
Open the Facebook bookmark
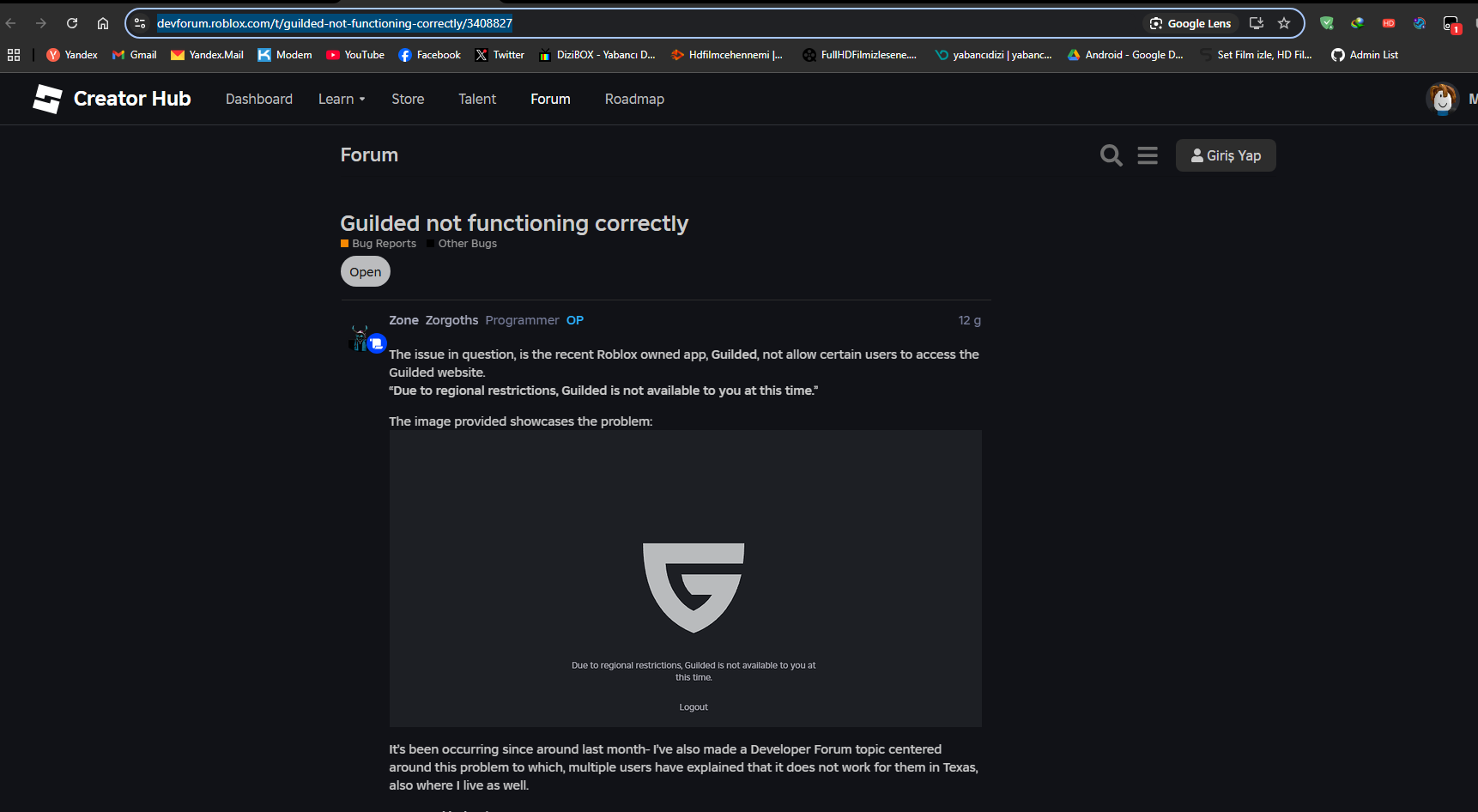click(430, 55)
